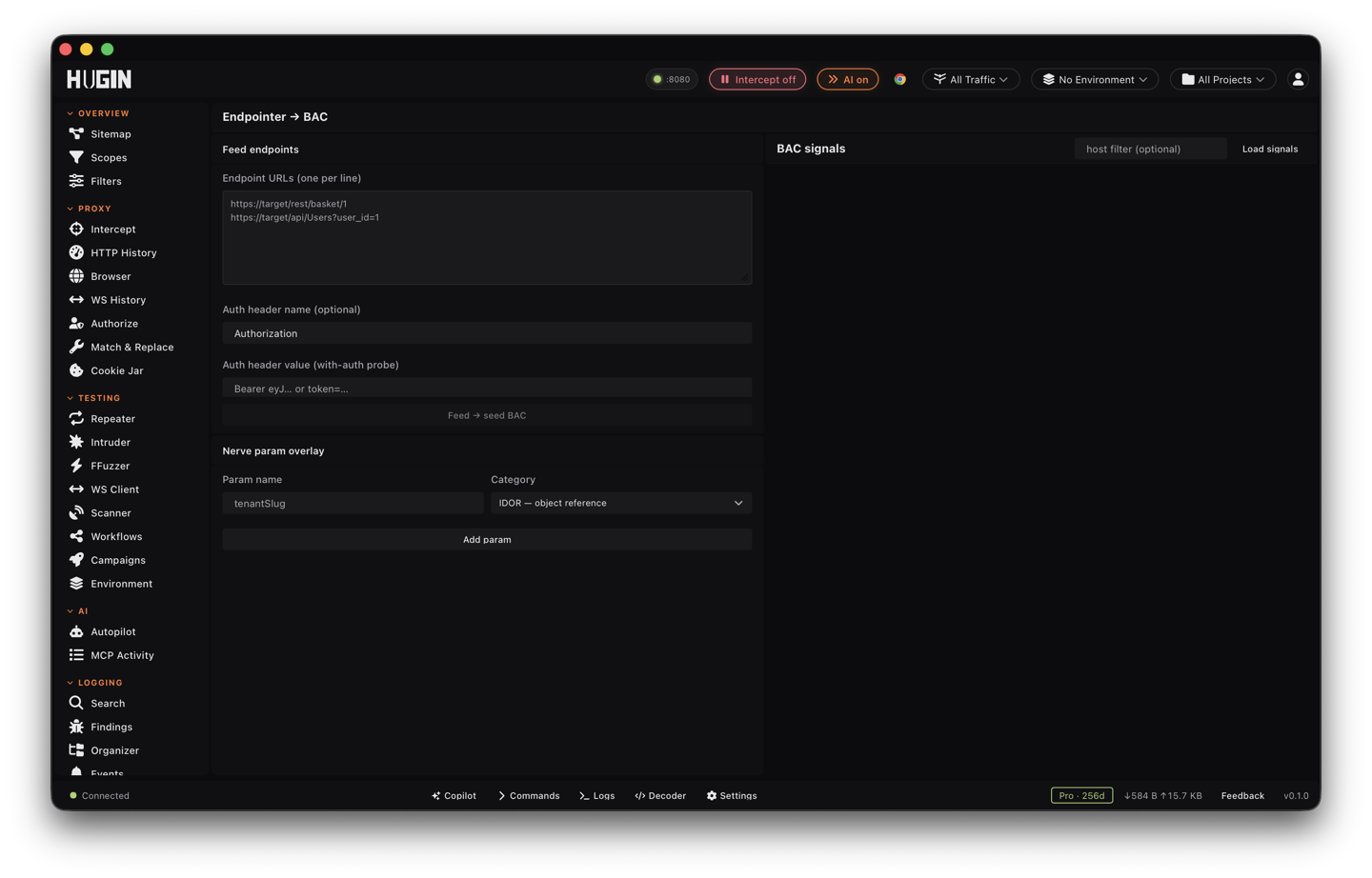The image size is (1372, 878).
Task: Open the All Projects dropdown
Action: tap(1223, 79)
